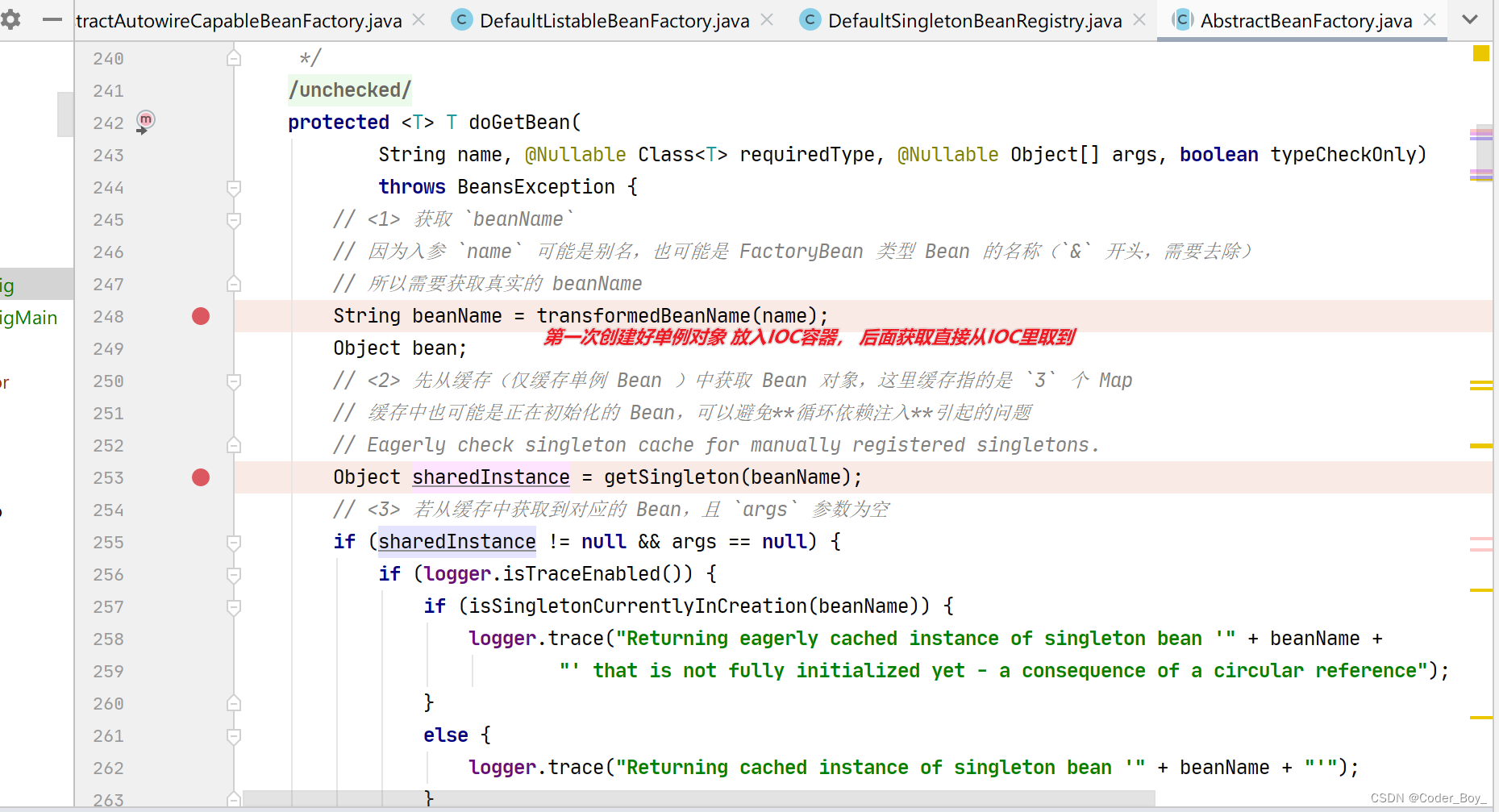This screenshot has height=812, width=1499.
Task: Click the isTraceEnabled call on line 256
Action: point(581,574)
